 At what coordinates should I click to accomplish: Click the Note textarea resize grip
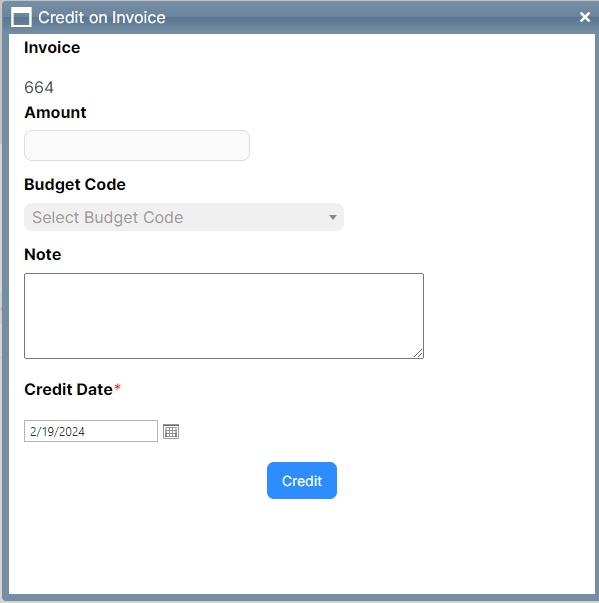click(418, 353)
